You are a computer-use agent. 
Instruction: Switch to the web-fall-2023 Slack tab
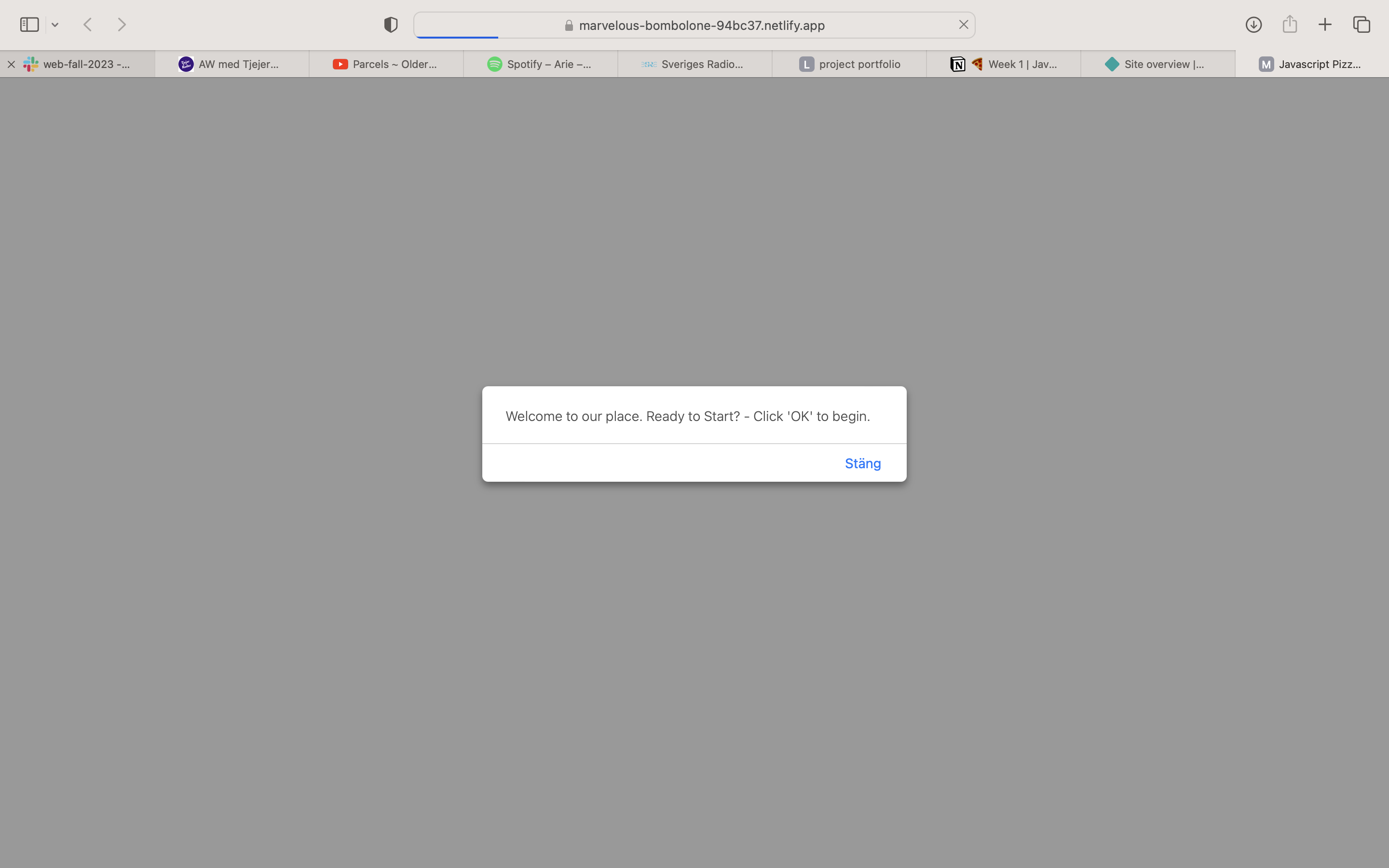77,64
